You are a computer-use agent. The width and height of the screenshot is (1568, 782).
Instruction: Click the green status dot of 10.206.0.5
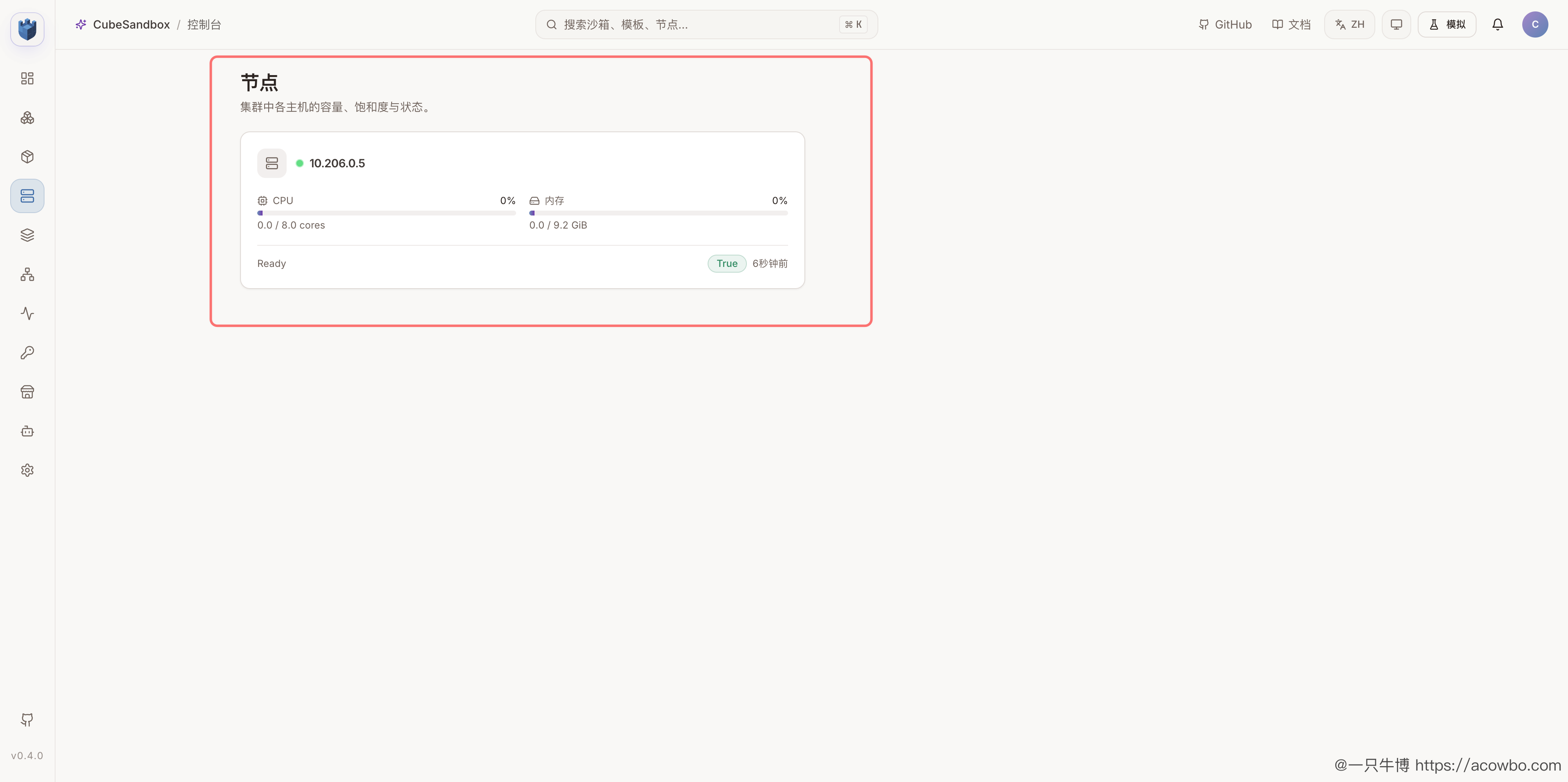click(x=299, y=163)
